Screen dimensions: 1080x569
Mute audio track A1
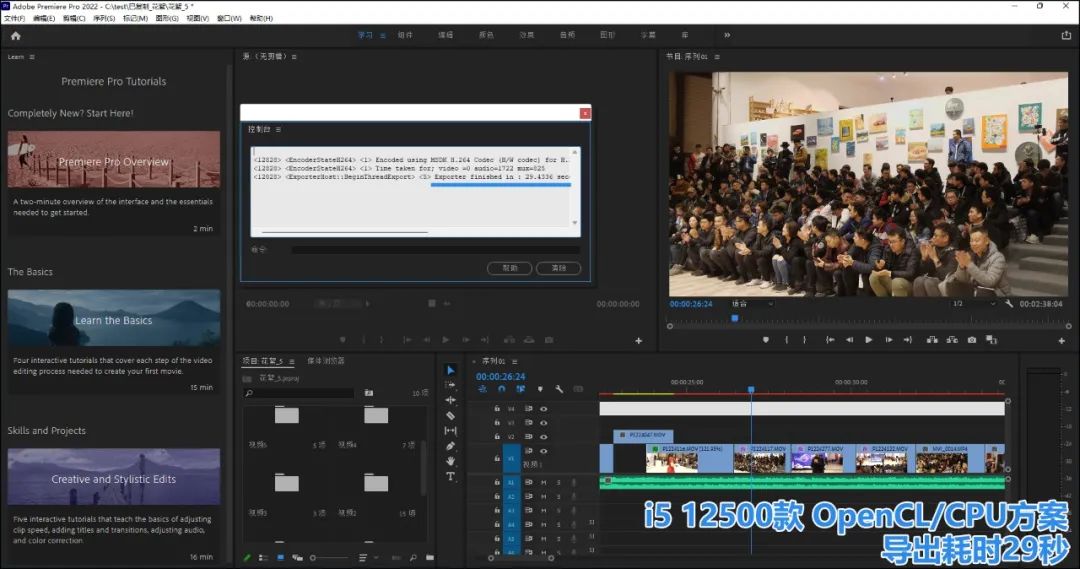click(x=544, y=482)
